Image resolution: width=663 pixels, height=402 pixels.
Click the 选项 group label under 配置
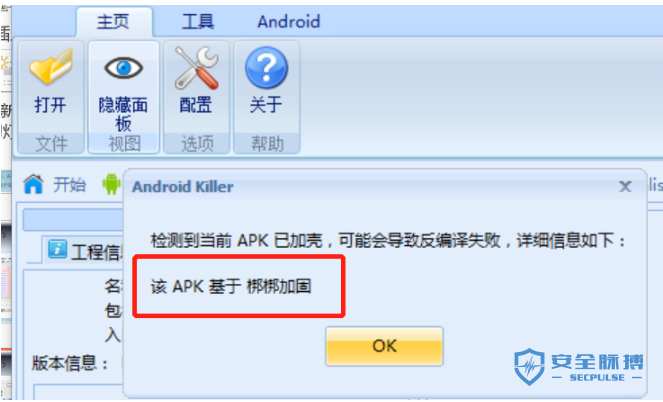[x=197, y=144]
